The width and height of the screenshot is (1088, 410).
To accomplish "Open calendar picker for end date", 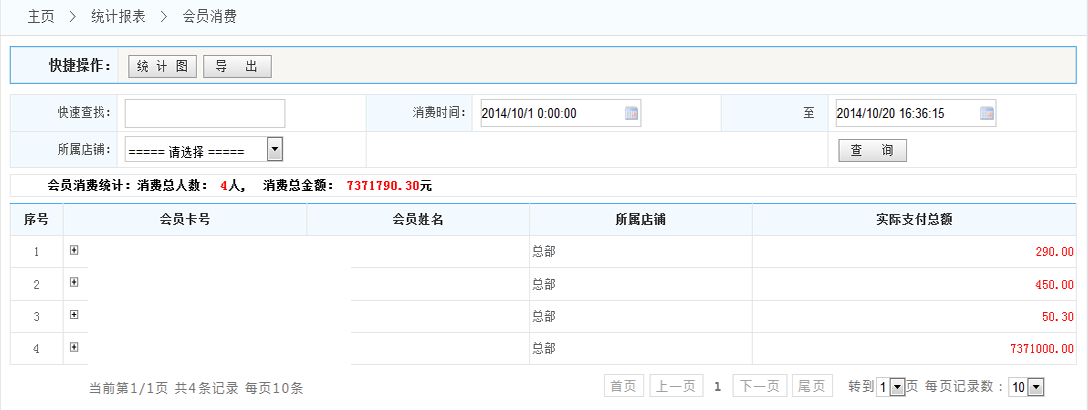I will pos(987,113).
